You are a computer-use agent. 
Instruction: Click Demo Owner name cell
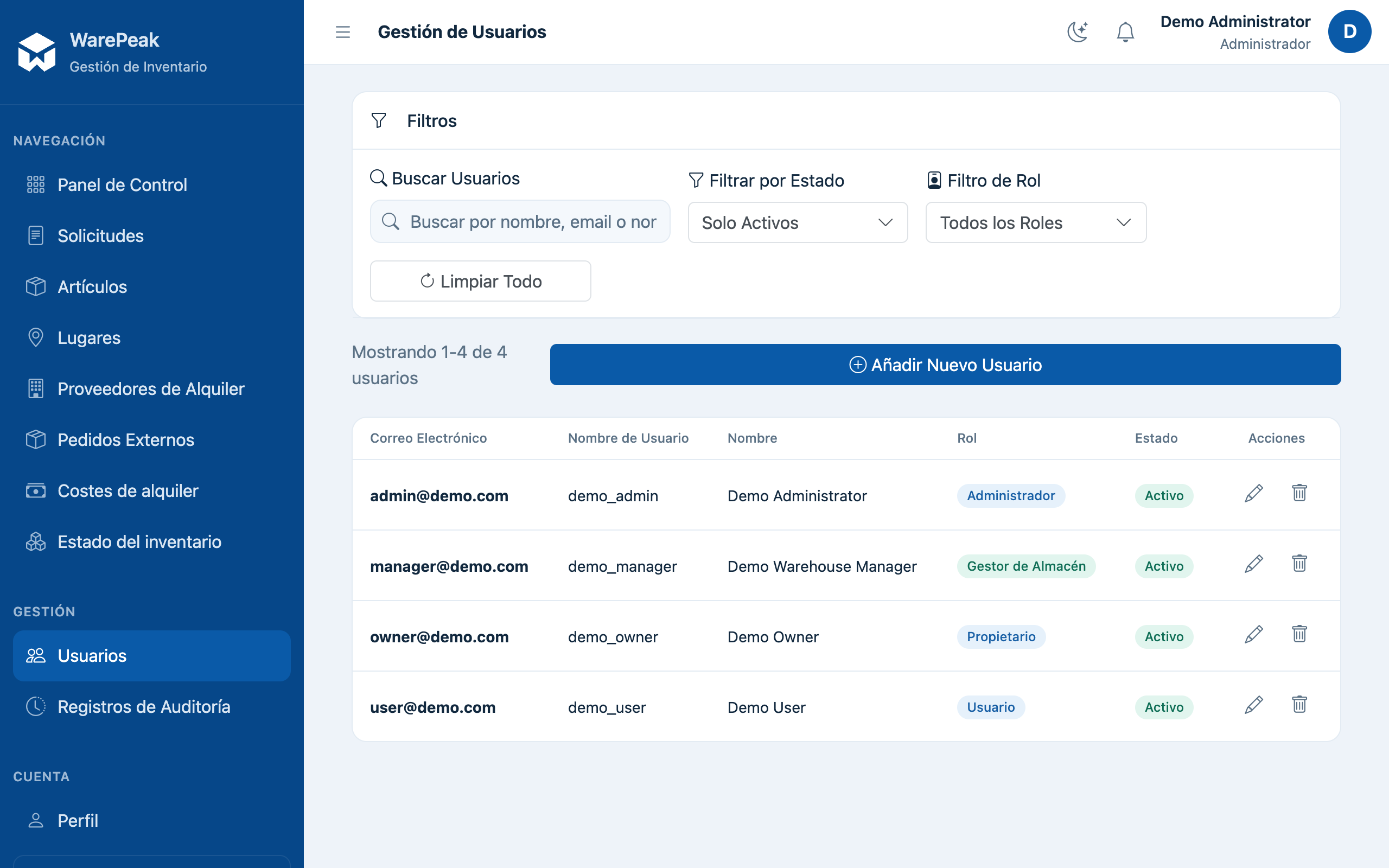(x=773, y=637)
